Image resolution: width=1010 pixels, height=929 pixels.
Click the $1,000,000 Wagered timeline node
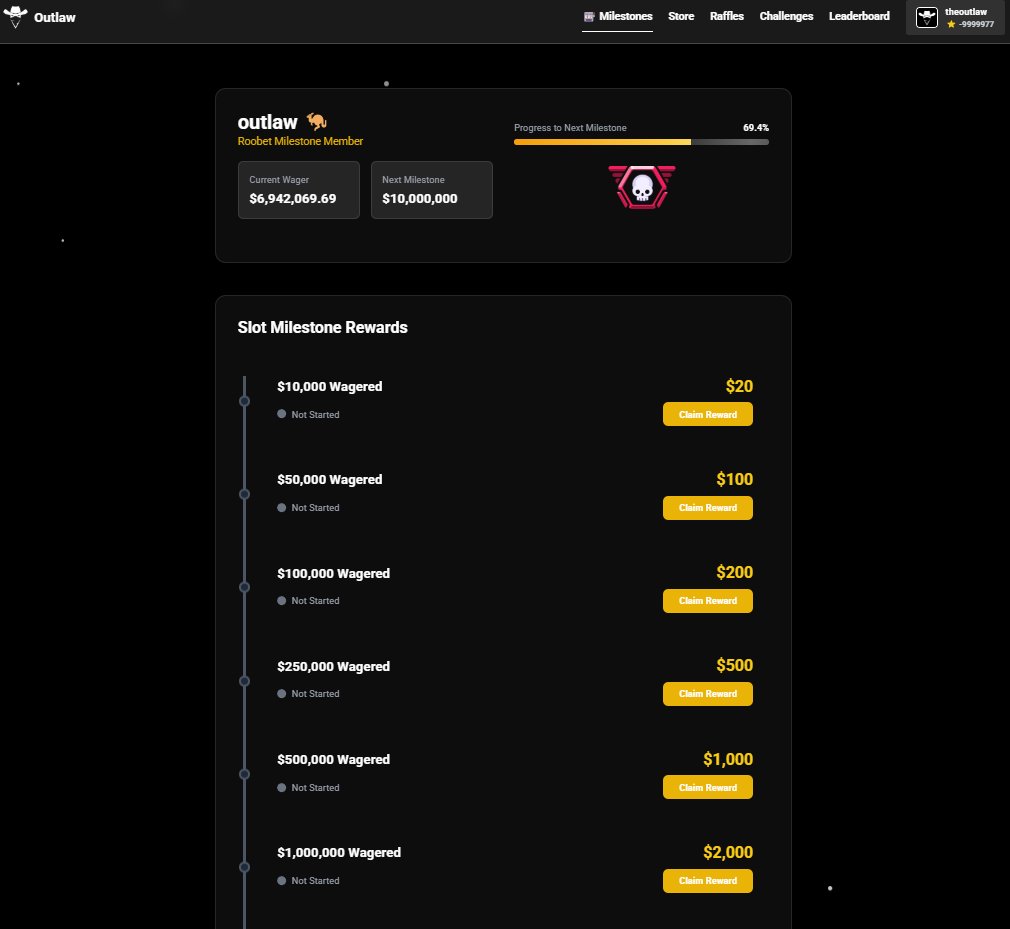(244, 867)
